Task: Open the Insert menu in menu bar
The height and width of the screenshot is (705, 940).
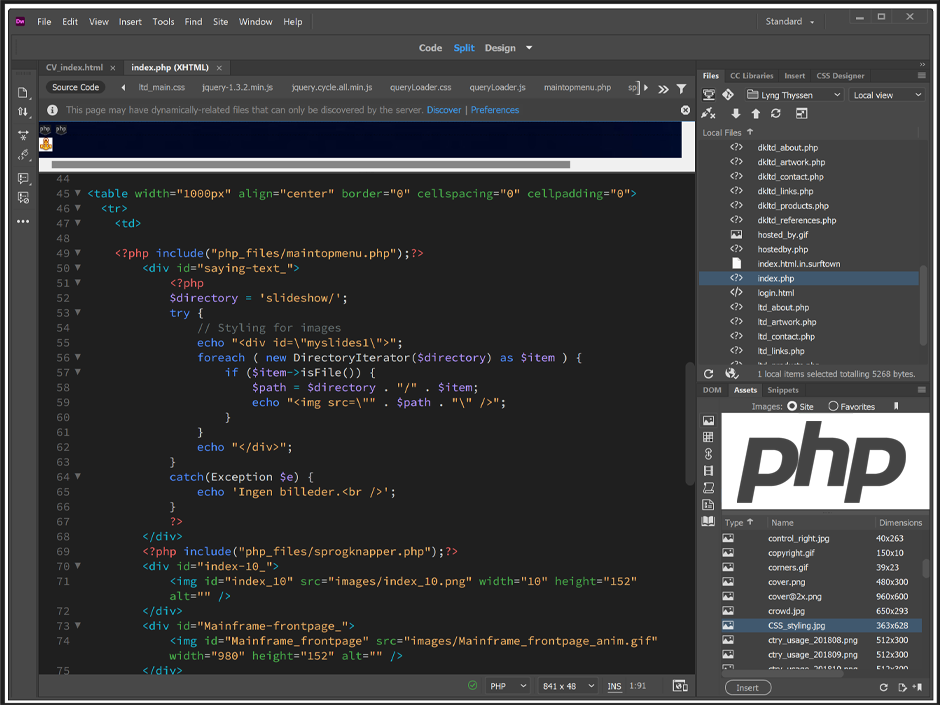Action: tap(130, 22)
